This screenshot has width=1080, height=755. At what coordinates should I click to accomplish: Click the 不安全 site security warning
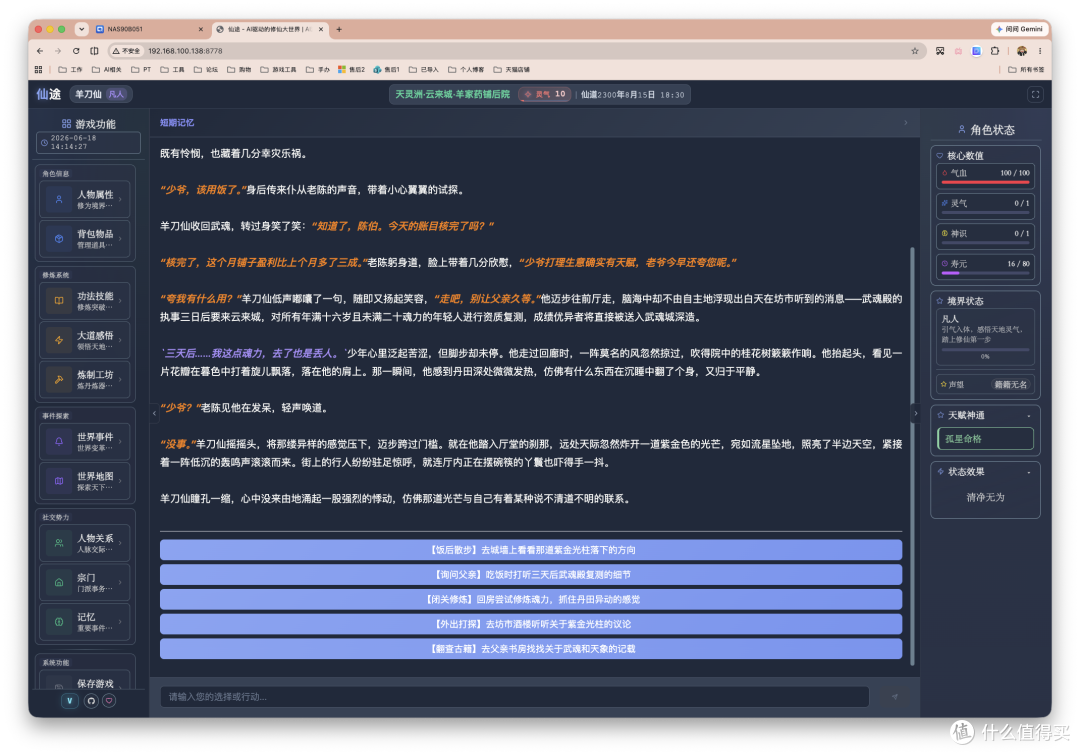click(x=127, y=51)
